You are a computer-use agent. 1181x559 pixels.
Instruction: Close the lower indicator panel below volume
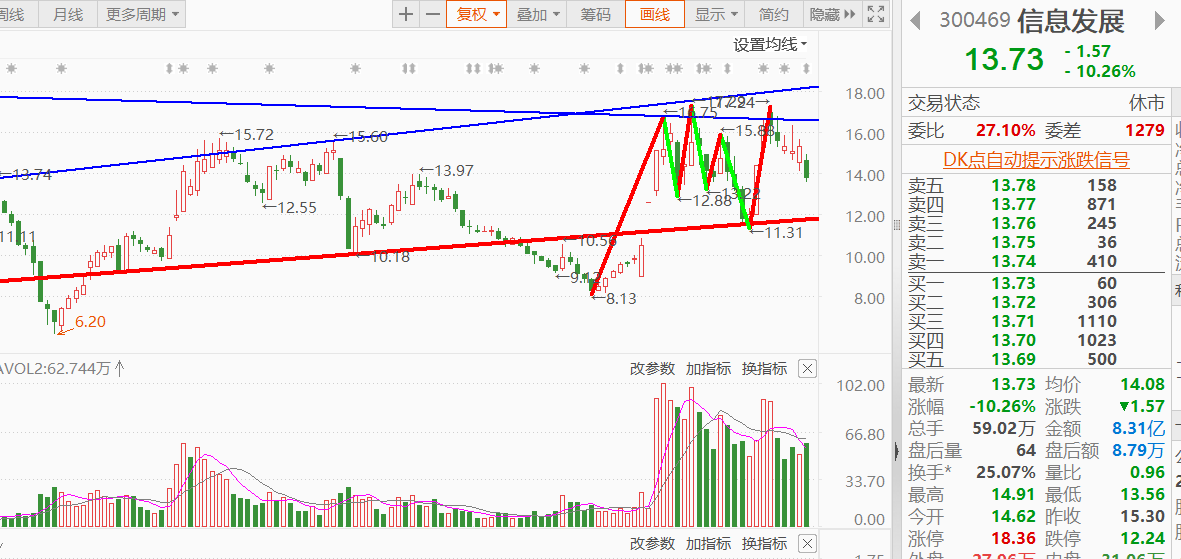click(807, 543)
